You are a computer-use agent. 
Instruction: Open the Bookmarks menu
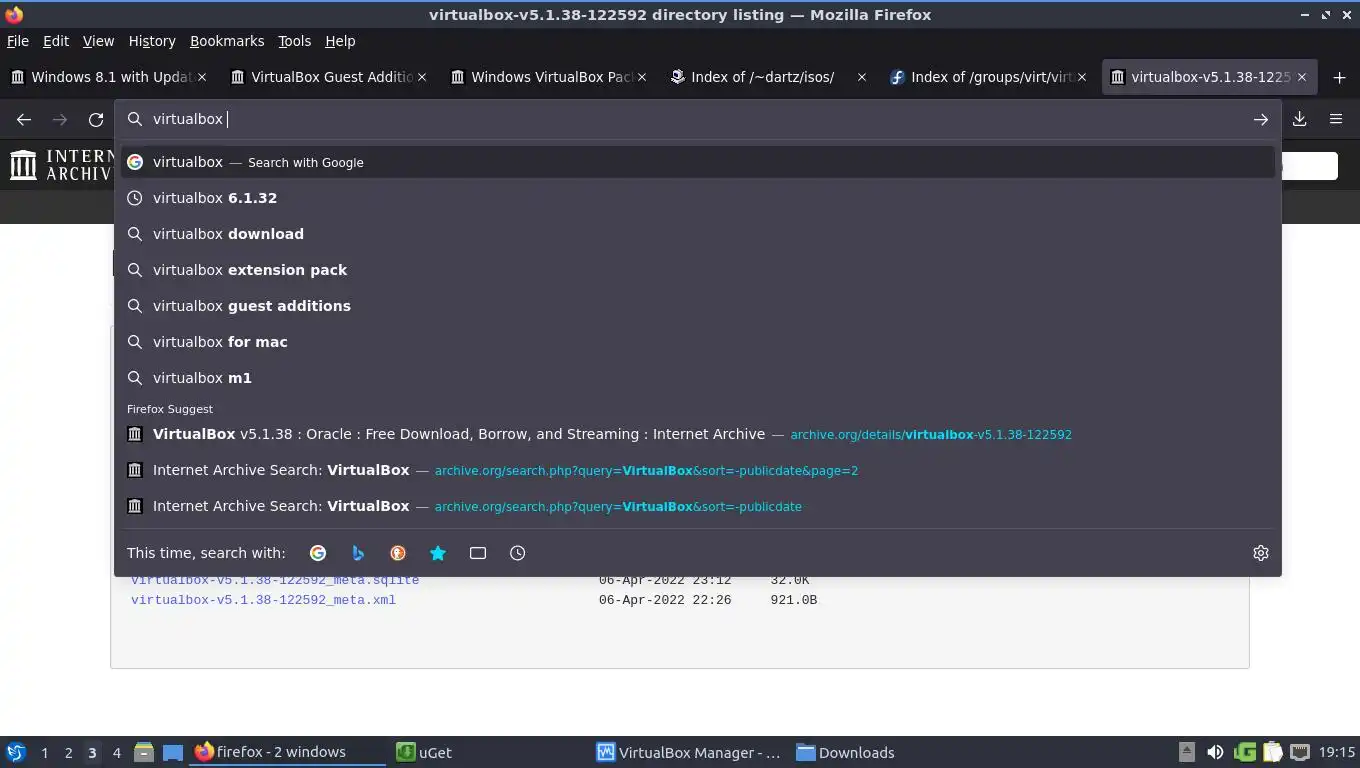coord(227,41)
